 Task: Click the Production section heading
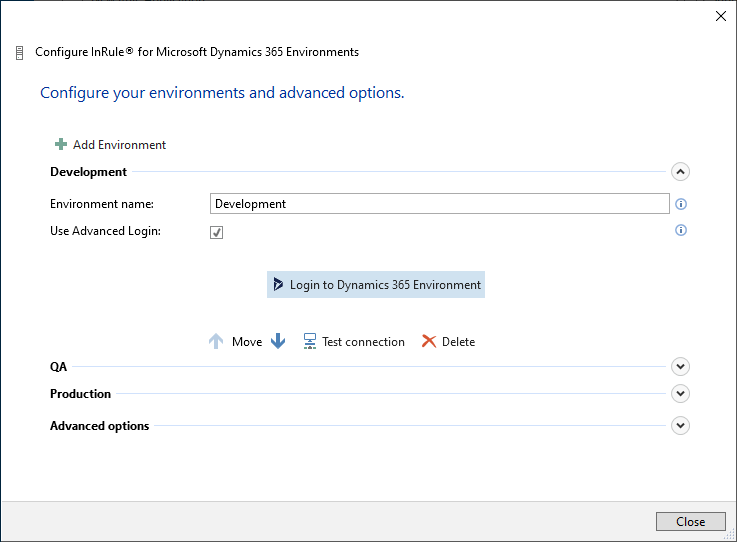click(x=80, y=393)
